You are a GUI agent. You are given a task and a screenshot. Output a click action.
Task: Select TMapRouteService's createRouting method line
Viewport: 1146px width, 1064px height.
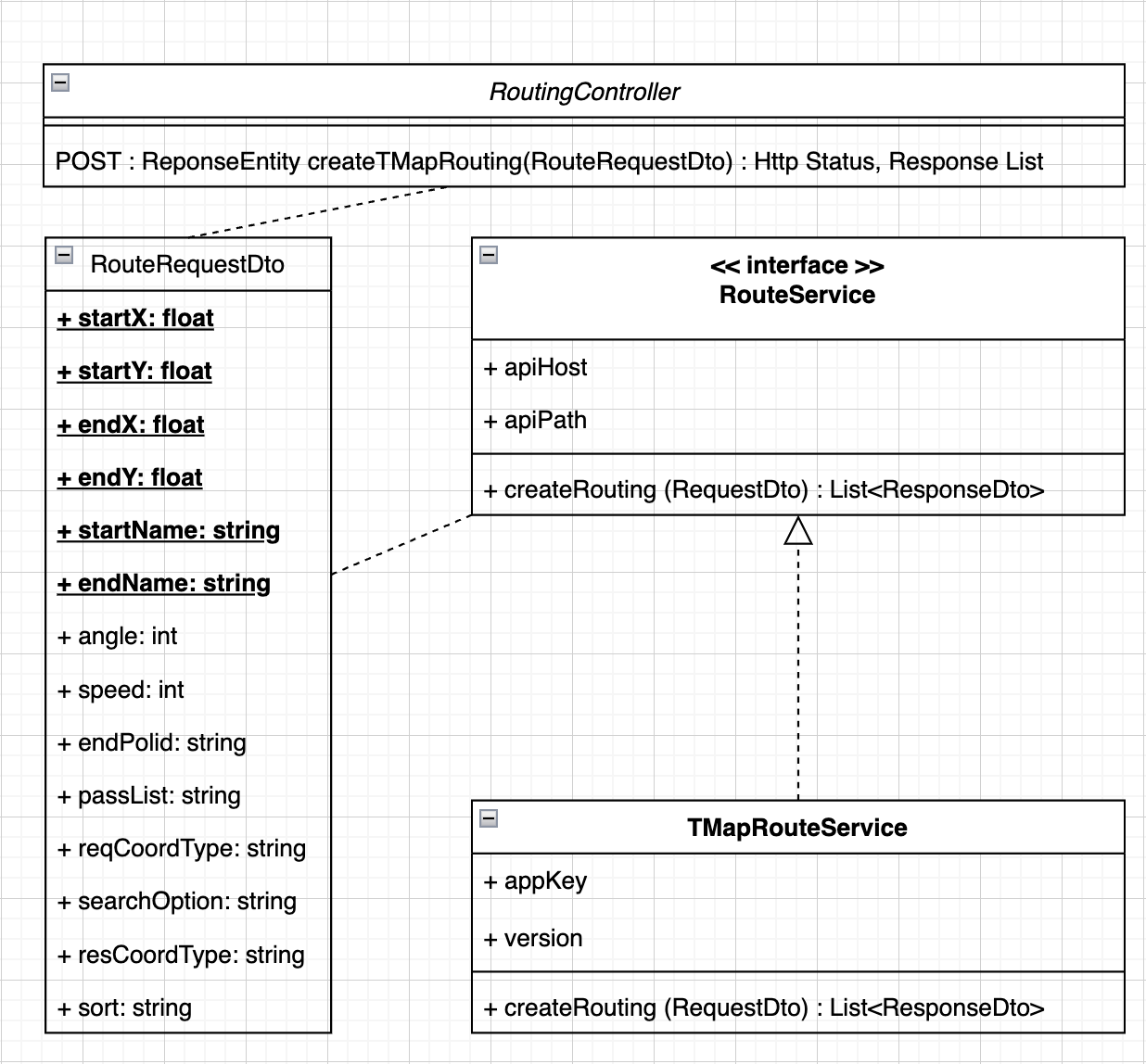click(x=764, y=1007)
